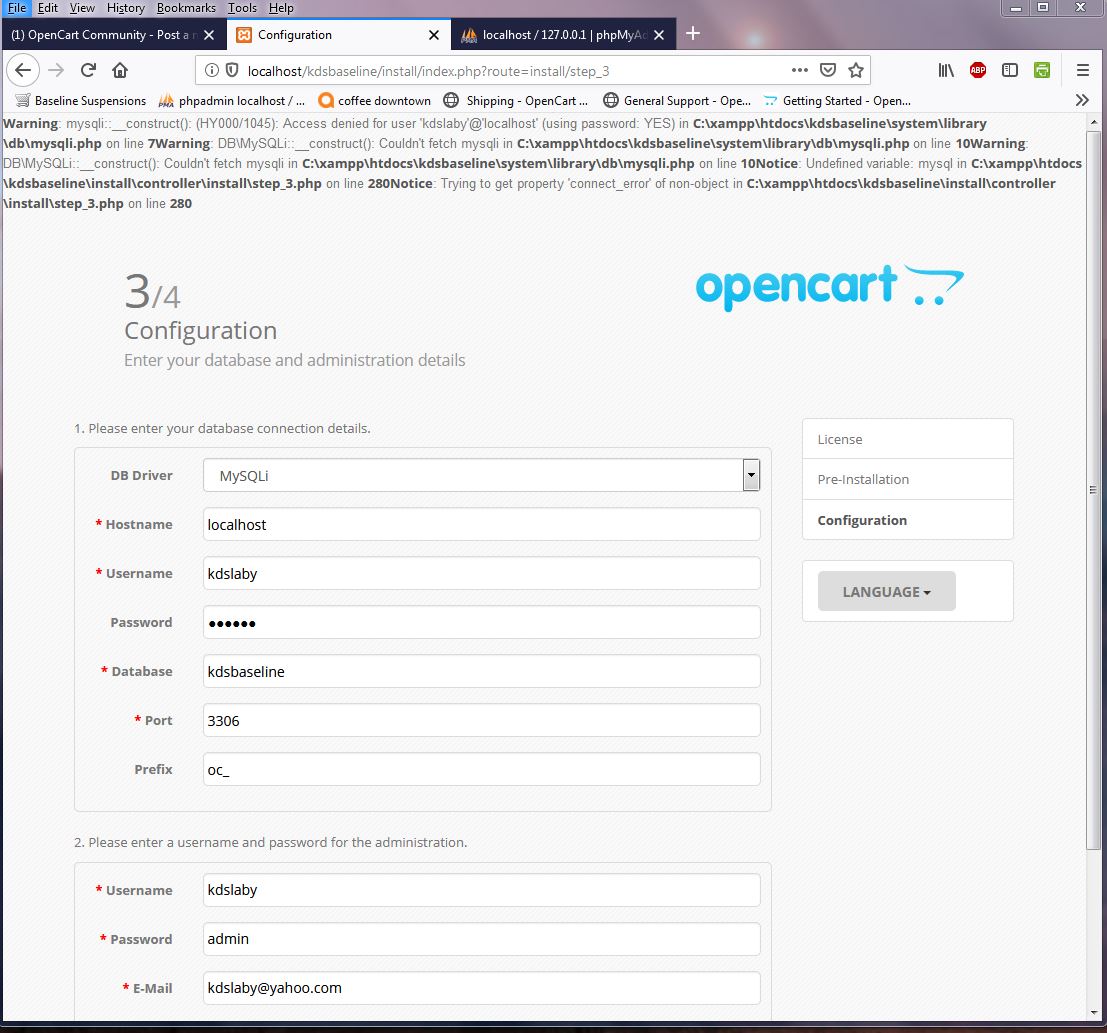Open the File menu
Image resolution: width=1107 pixels, height=1033 pixels.
pos(16,8)
